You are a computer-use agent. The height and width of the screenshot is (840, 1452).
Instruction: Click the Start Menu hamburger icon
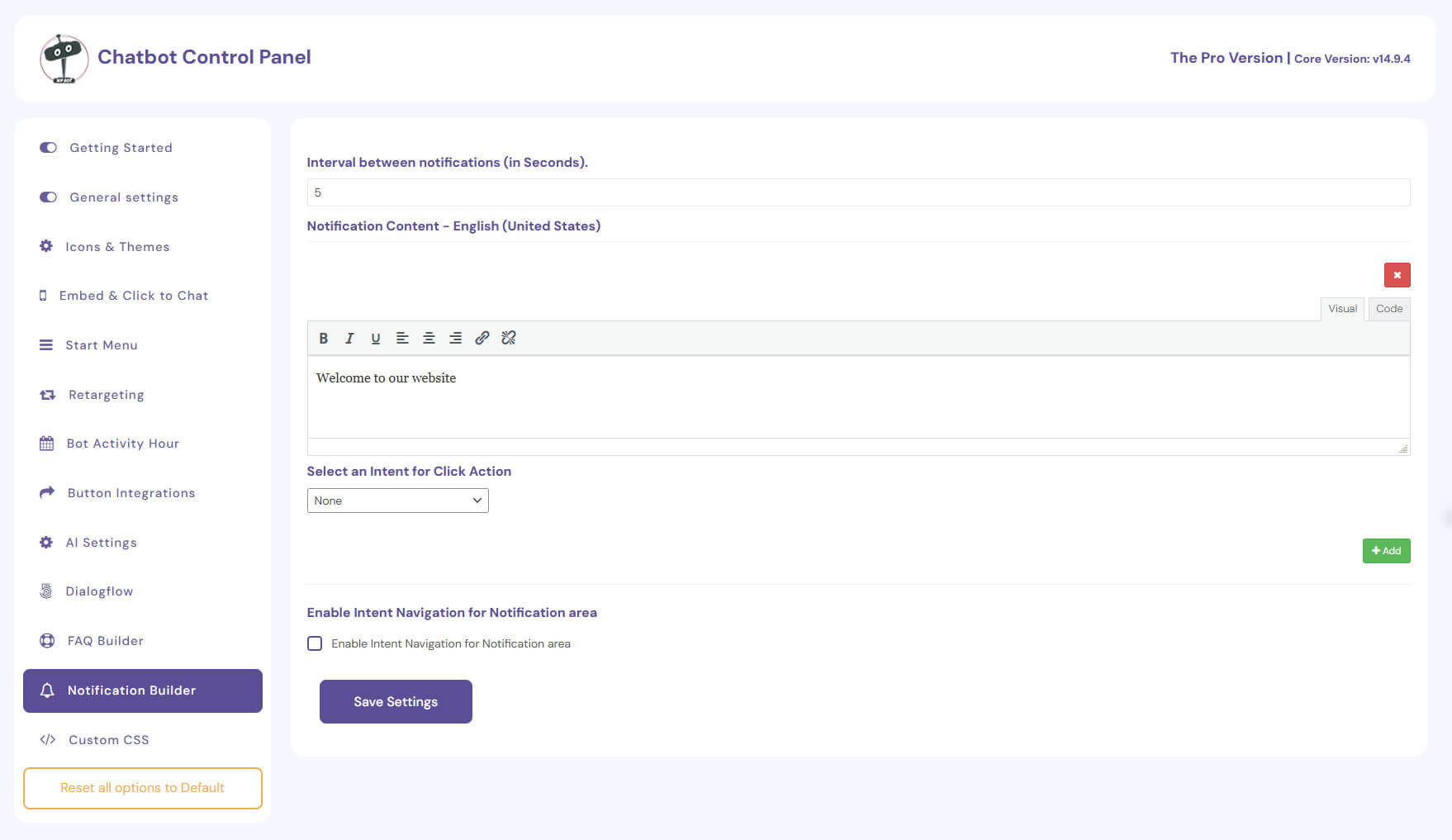tap(46, 345)
